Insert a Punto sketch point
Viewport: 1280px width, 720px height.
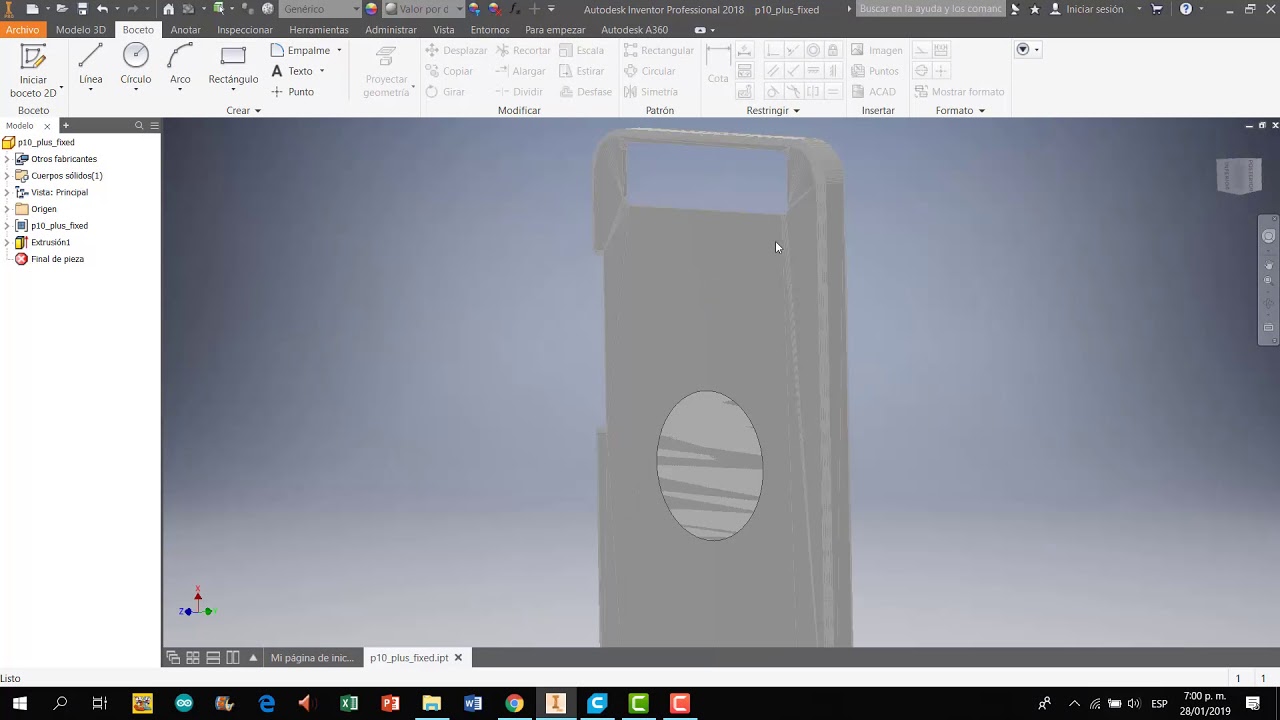(292, 92)
